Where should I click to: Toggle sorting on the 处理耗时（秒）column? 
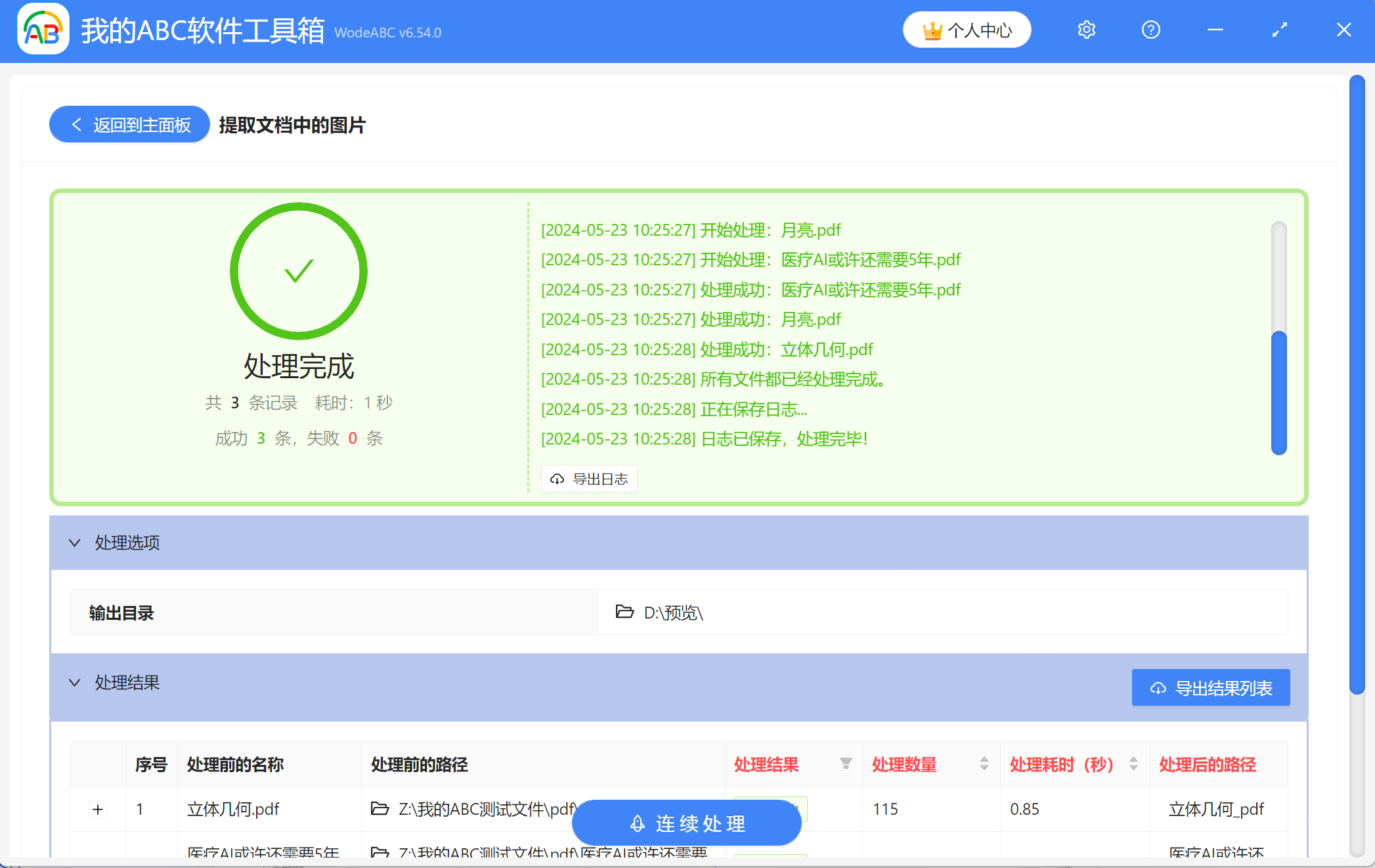click(1131, 764)
